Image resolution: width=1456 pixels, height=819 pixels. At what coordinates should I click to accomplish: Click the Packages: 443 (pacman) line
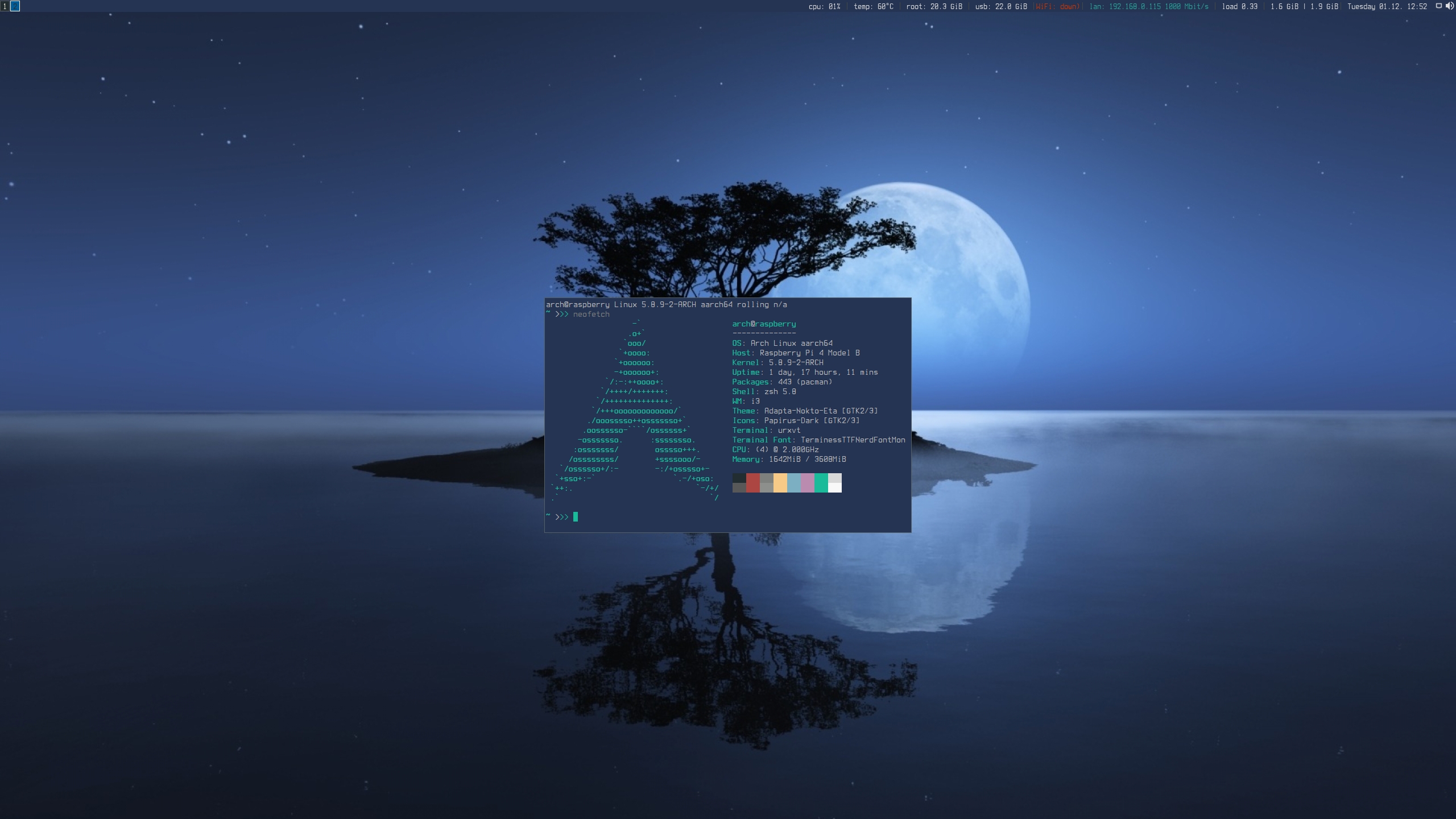(x=783, y=382)
